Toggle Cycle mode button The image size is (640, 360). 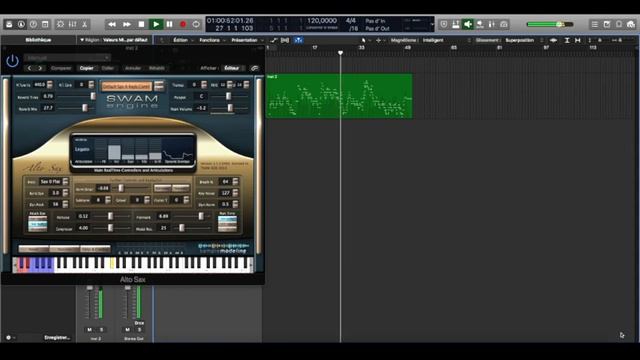pyautogui.click(x=196, y=24)
